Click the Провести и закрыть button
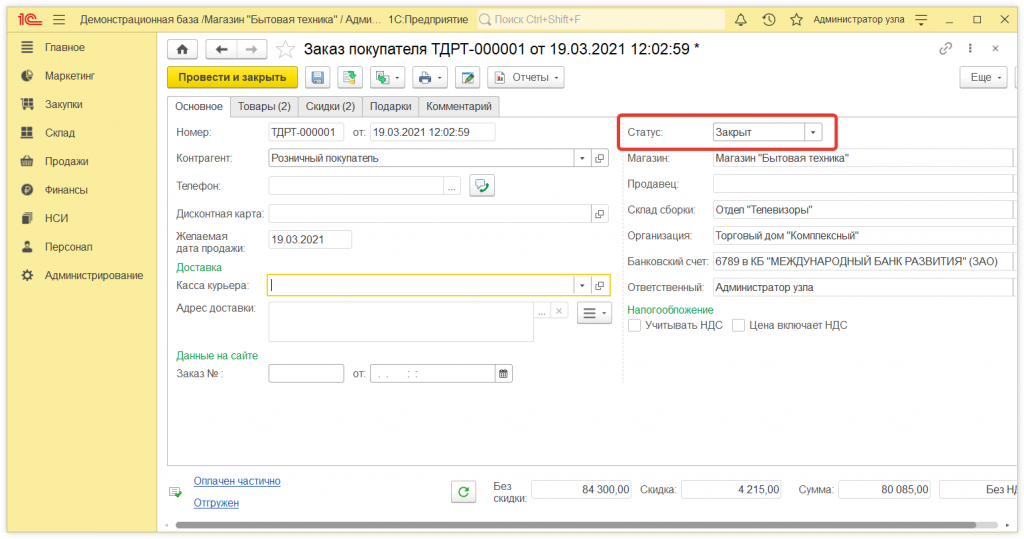 coord(232,77)
